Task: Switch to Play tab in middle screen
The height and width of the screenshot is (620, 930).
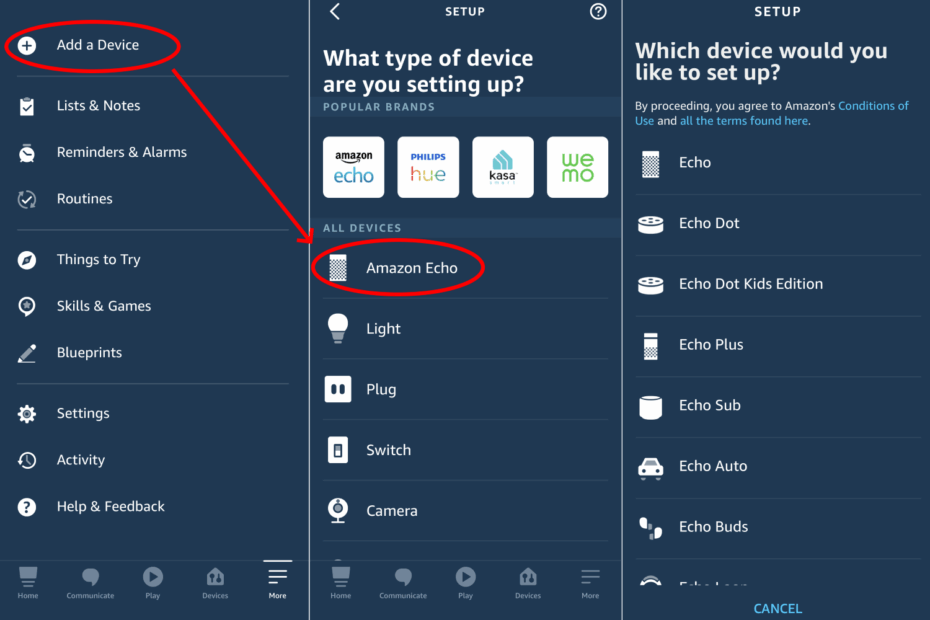Action: pos(466,583)
